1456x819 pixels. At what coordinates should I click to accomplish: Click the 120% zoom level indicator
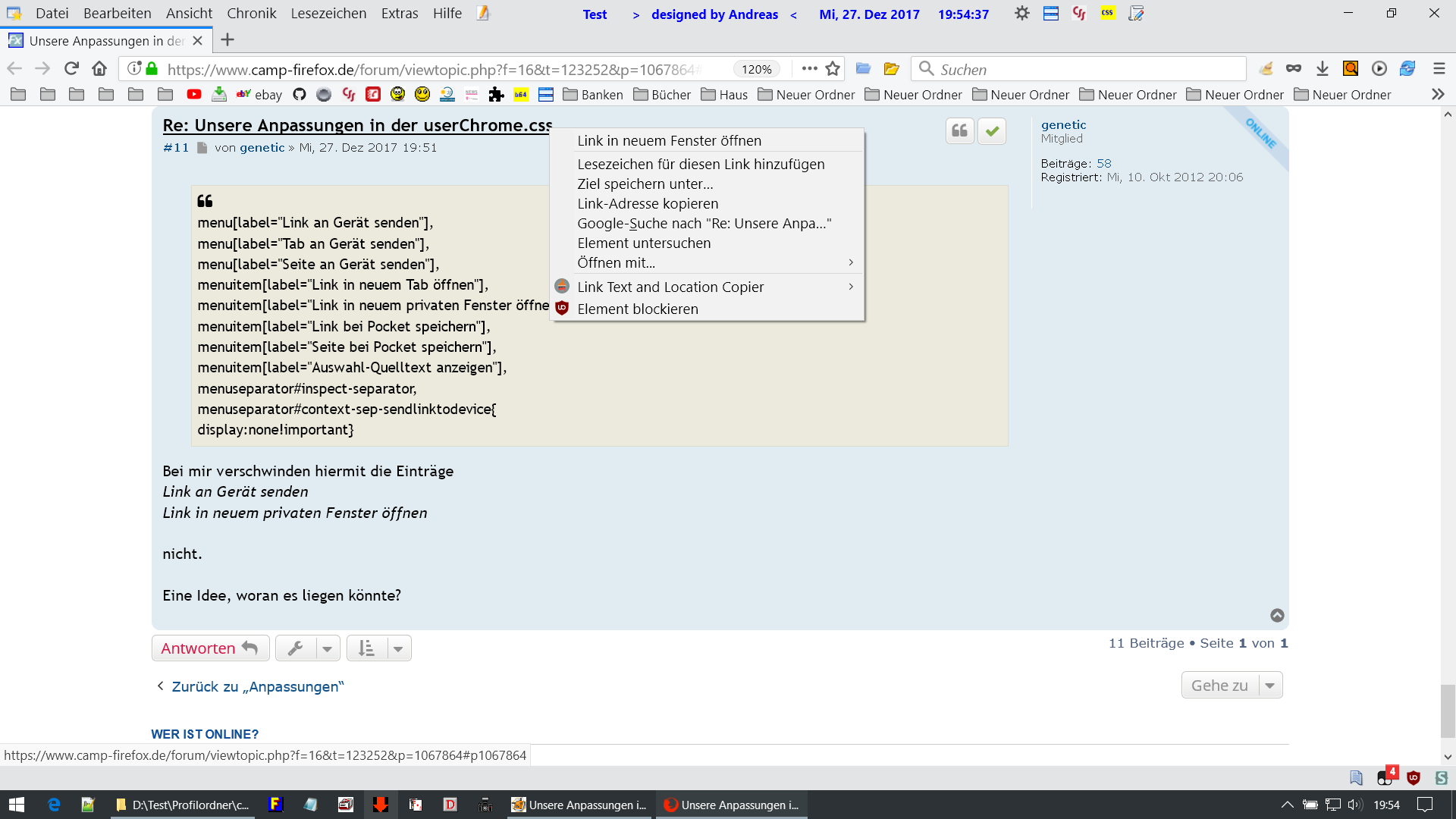coord(756,69)
